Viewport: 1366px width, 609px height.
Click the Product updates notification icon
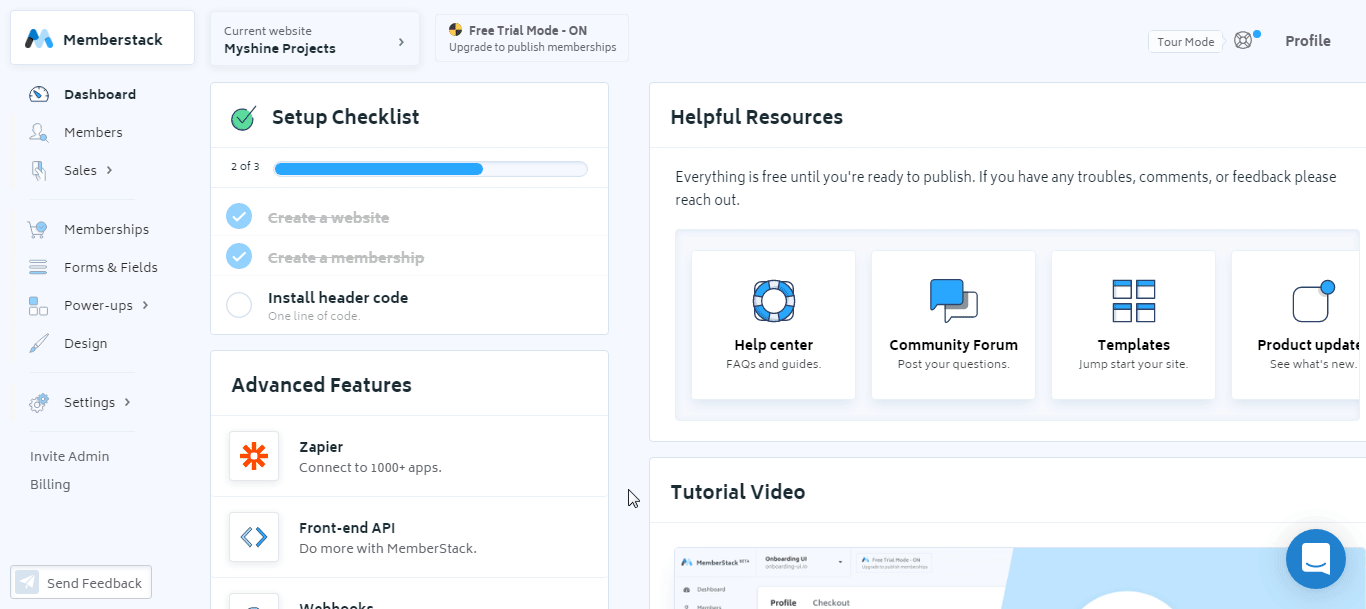(1313, 301)
